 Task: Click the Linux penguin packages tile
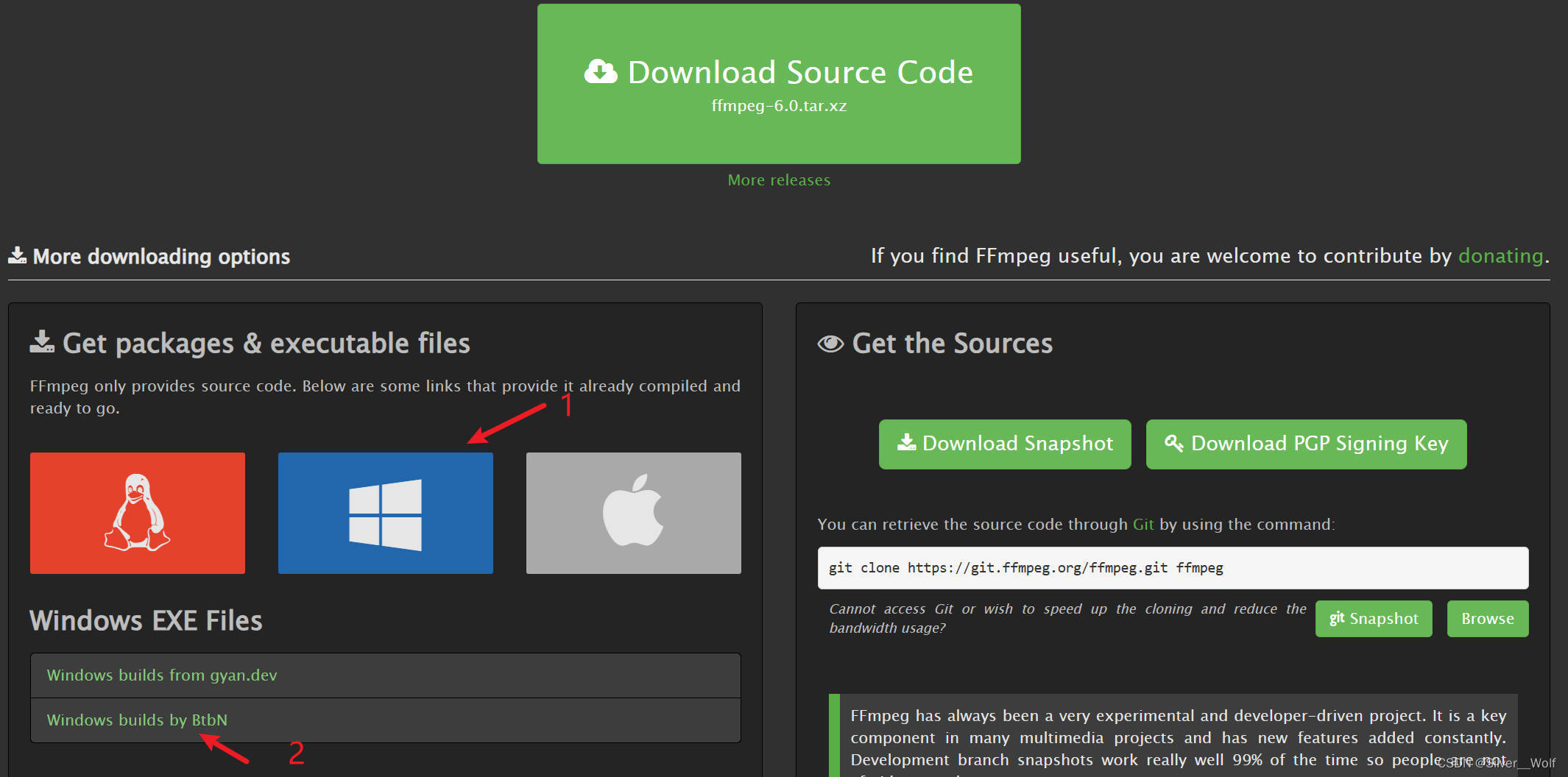[x=138, y=513]
